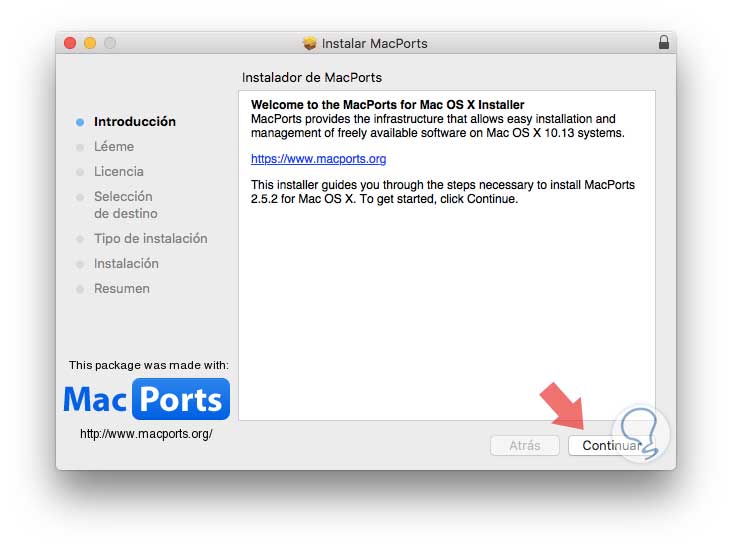Select the Licencia step in sidebar
Screen dimensions: 732x550
[x=119, y=171]
